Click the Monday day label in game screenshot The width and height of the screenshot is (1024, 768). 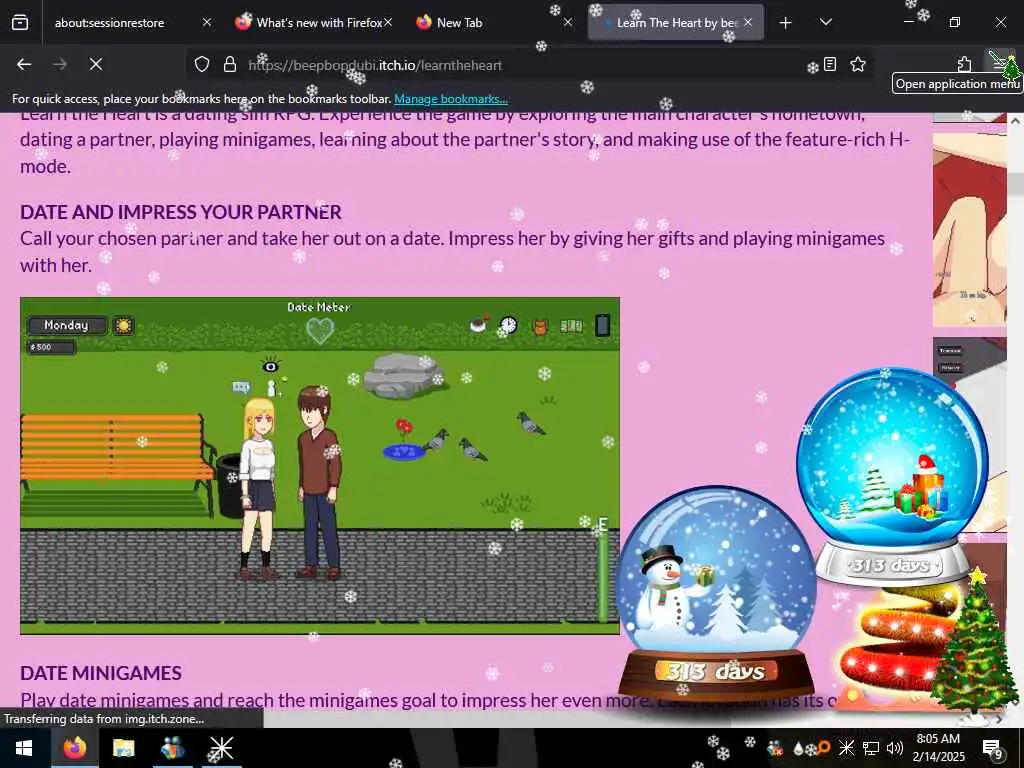coord(67,325)
